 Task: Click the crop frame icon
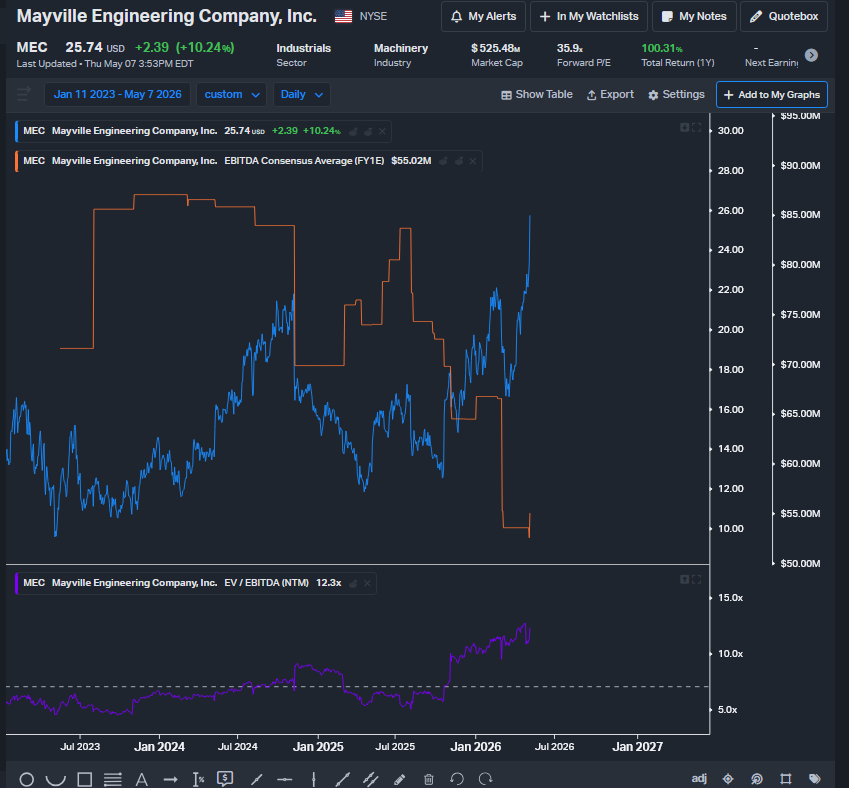click(x=786, y=779)
